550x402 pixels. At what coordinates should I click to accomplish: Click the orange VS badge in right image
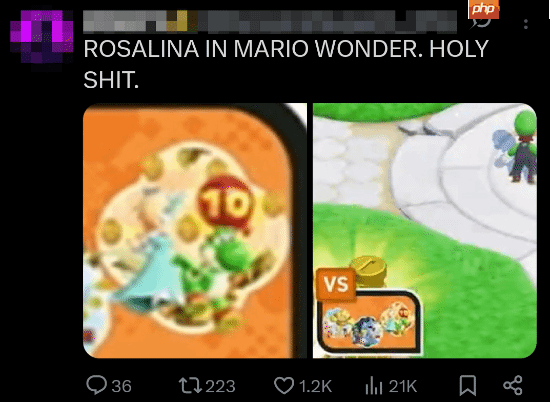pyautogui.click(x=336, y=284)
